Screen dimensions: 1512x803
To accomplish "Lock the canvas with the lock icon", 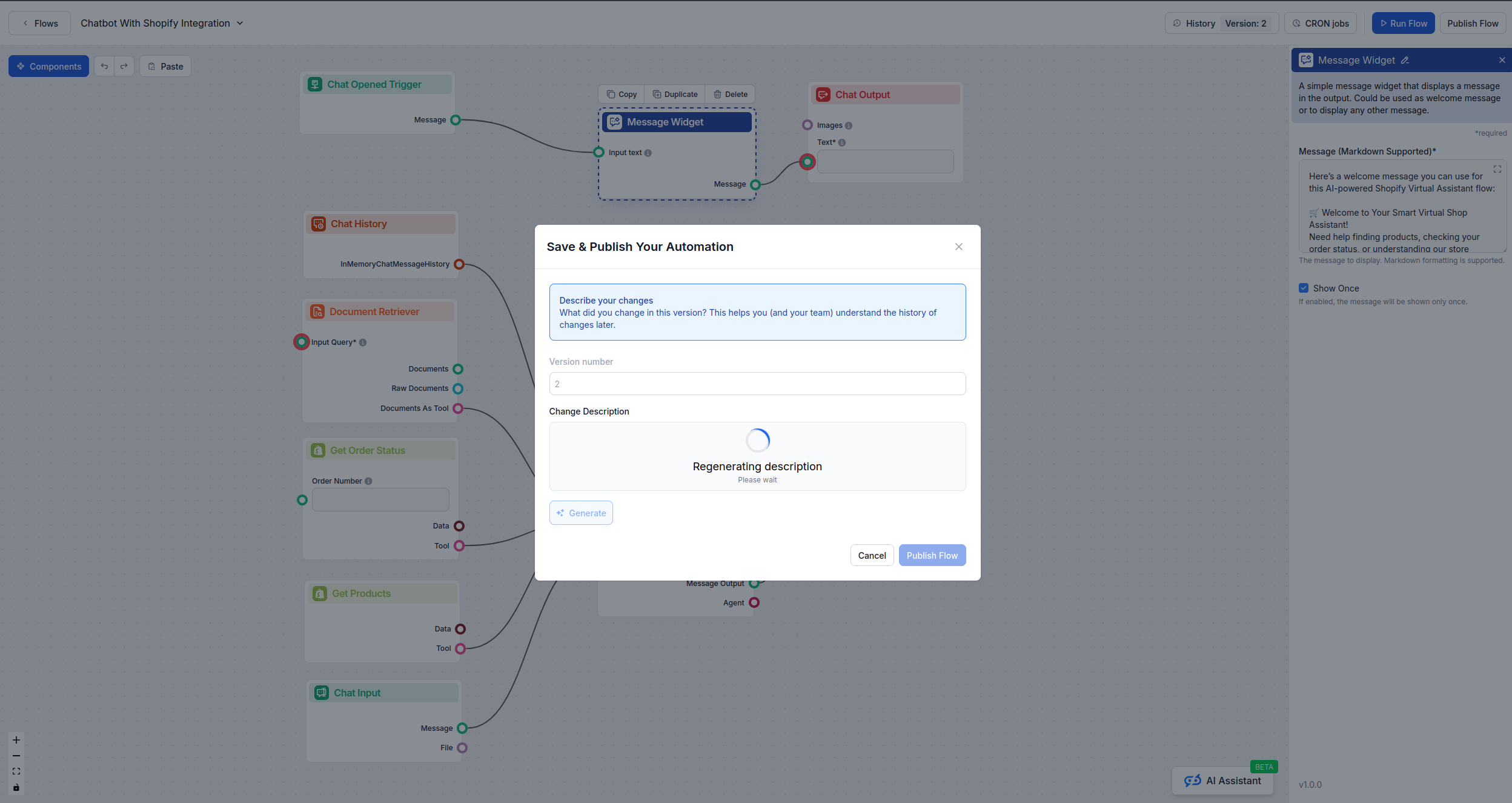I will point(16,788).
